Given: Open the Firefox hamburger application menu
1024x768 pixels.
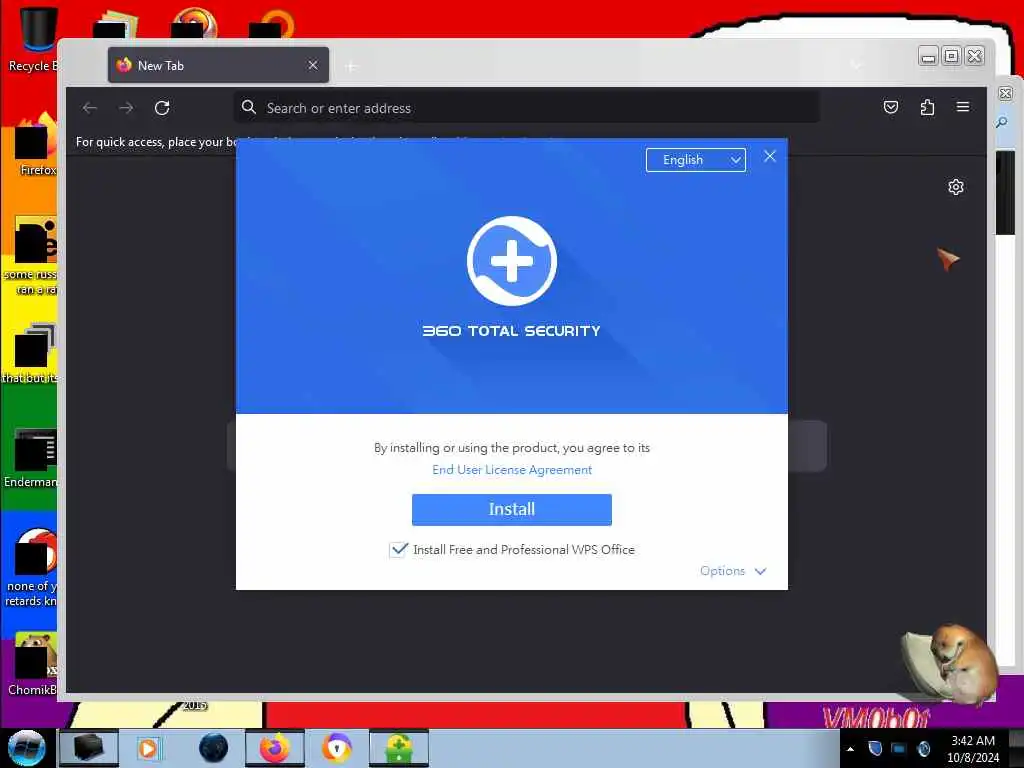Looking at the screenshot, I should coord(963,107).
